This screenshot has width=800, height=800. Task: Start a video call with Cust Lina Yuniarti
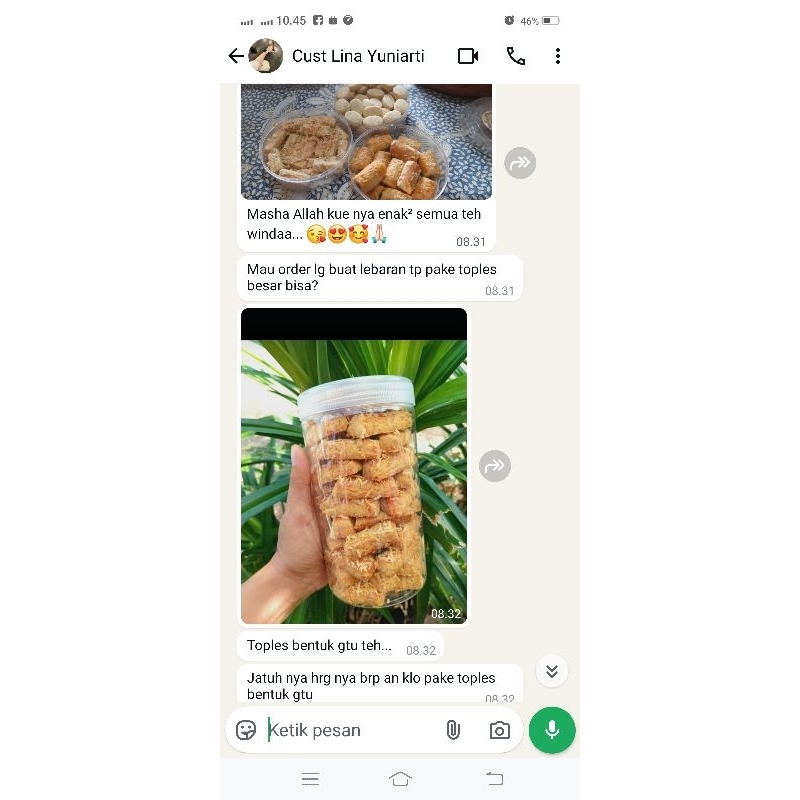(468, 56)
